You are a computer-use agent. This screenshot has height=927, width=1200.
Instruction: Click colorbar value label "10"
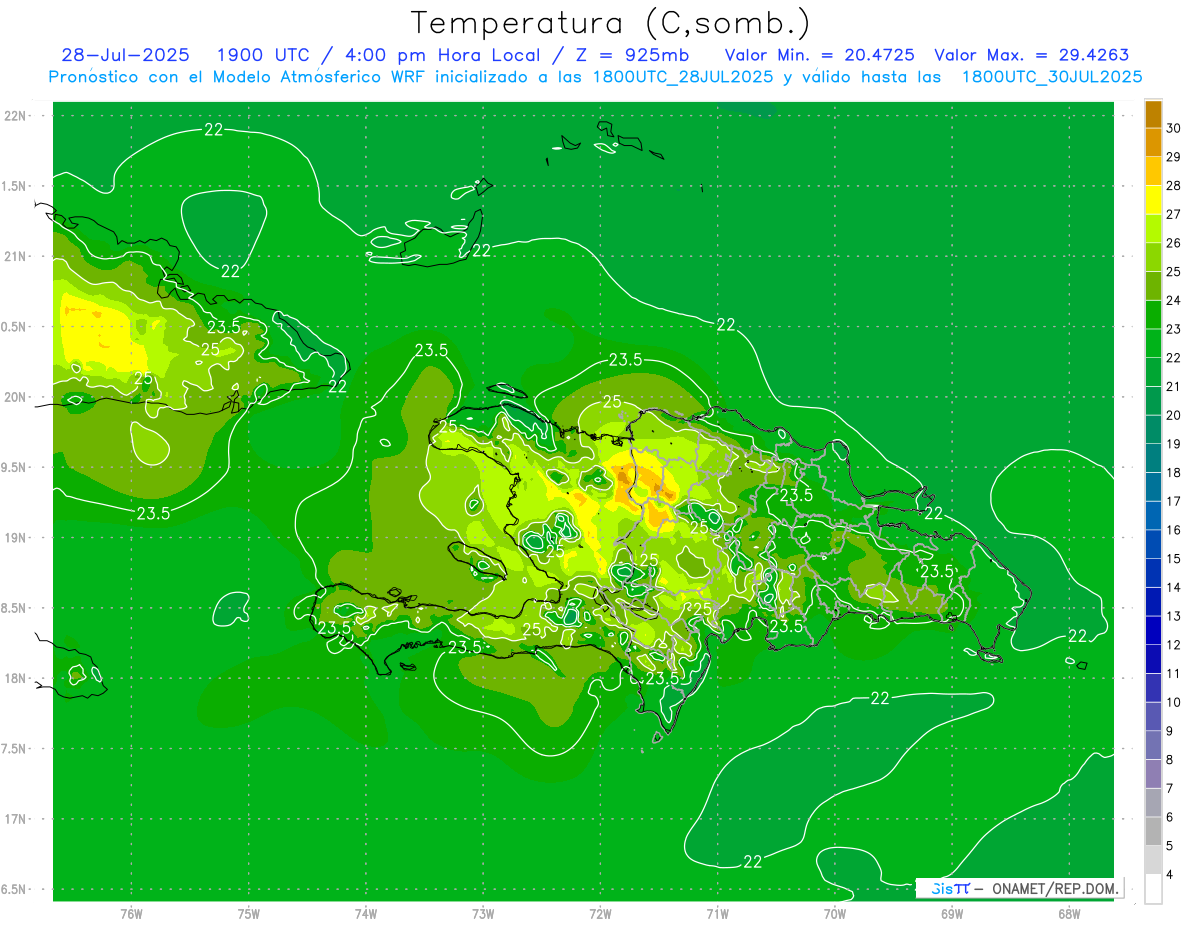click(1174, 703)
